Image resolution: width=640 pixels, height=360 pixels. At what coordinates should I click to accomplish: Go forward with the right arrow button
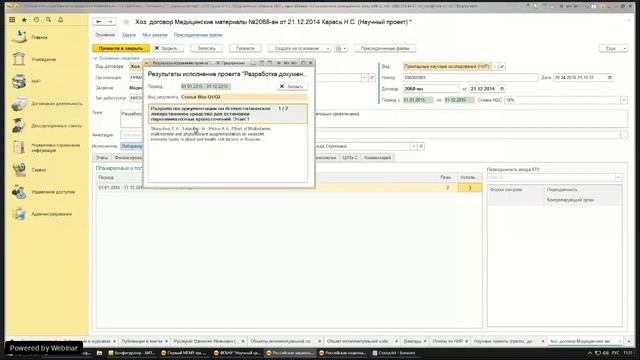[110, 22]
